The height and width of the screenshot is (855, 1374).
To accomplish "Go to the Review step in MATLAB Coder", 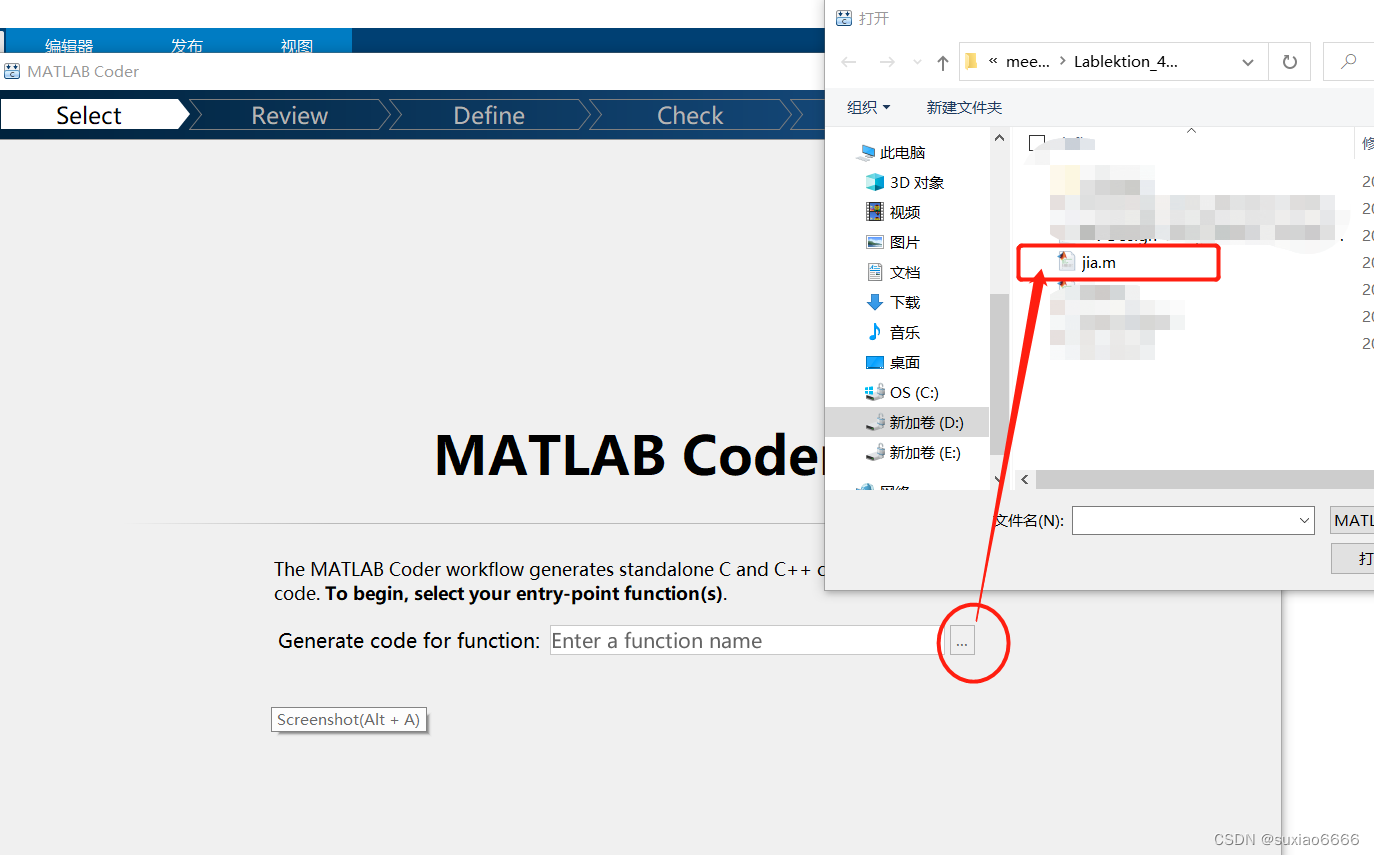I will click(x=290, y=115).
